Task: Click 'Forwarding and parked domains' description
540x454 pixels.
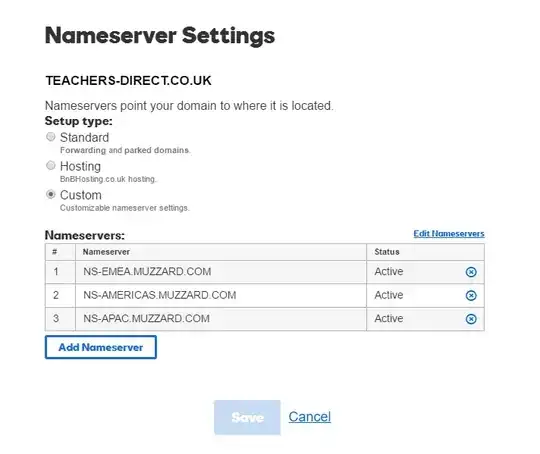Action: tap(125, 150)
